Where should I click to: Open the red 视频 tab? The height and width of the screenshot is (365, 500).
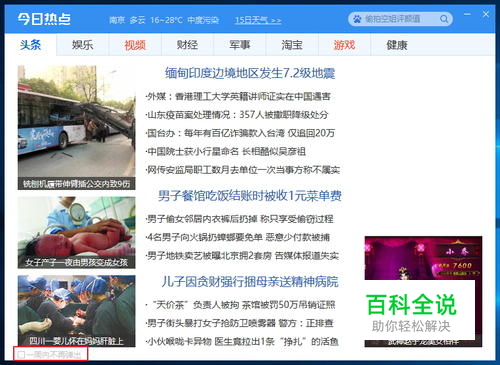(135, 45)
